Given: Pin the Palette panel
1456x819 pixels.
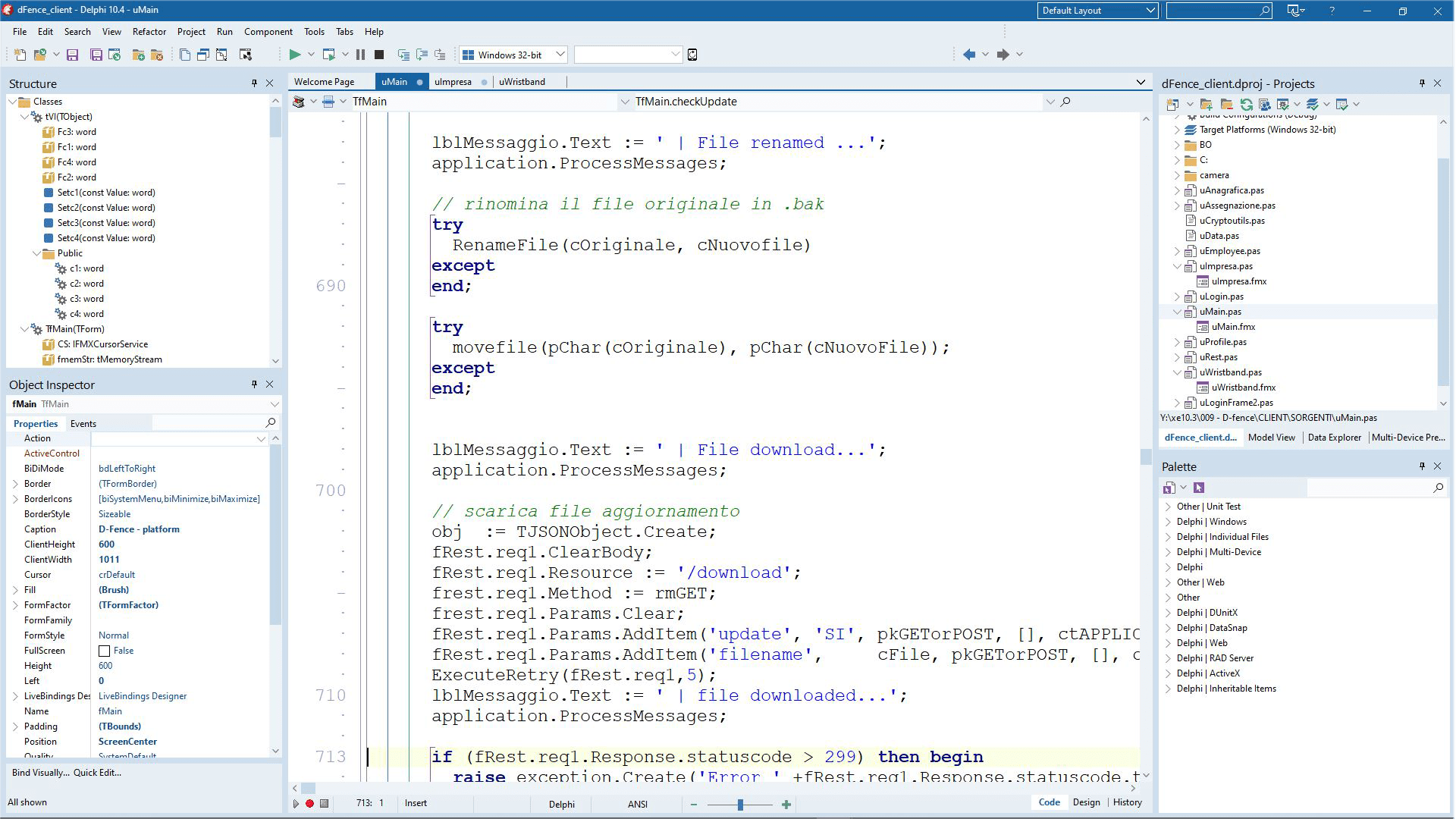Looking at the screenshot, I should [x=1422, y=466].
